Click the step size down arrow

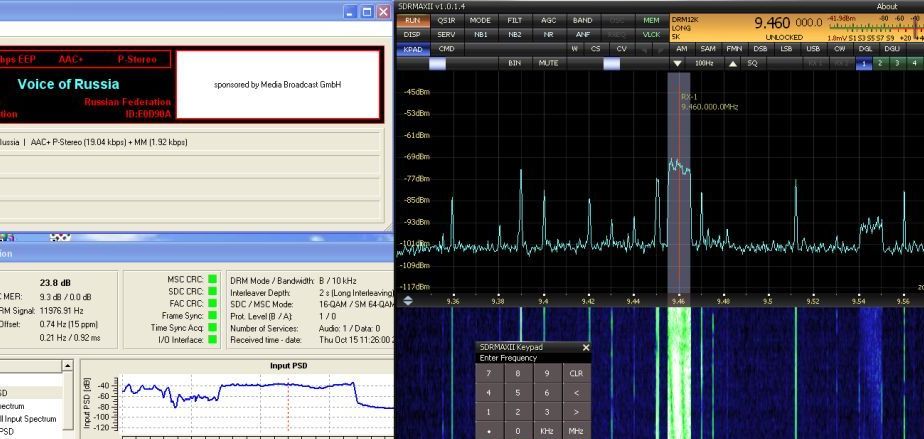[x=677, y=63]
